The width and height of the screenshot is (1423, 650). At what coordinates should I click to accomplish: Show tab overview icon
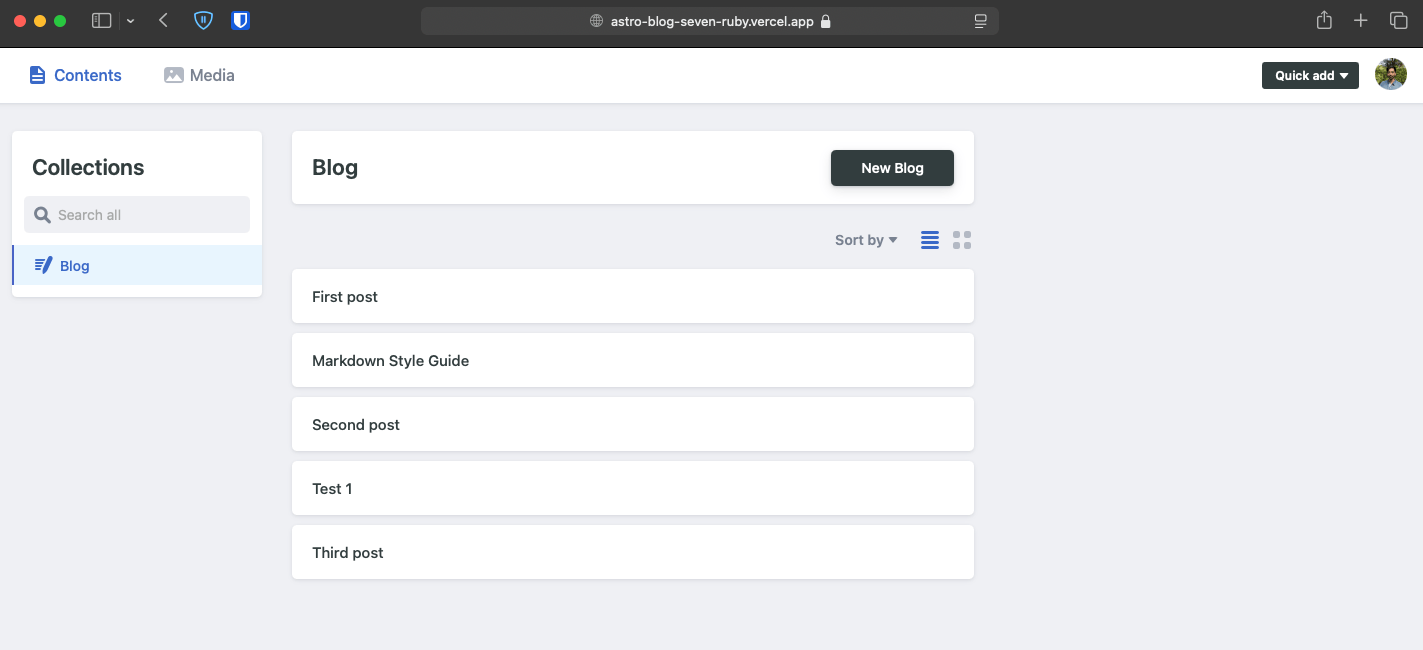[x=1398, y=20]
